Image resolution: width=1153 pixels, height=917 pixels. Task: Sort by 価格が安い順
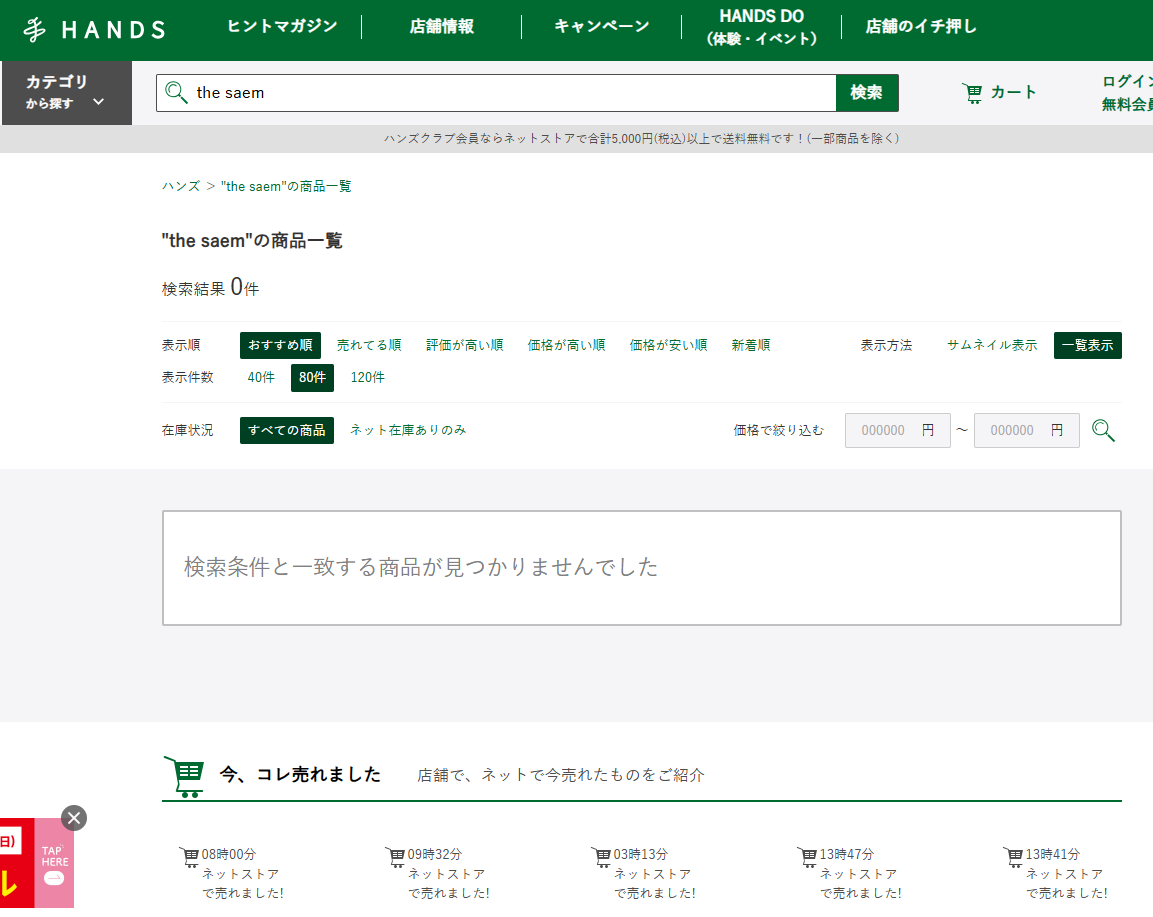click(668, 345)
